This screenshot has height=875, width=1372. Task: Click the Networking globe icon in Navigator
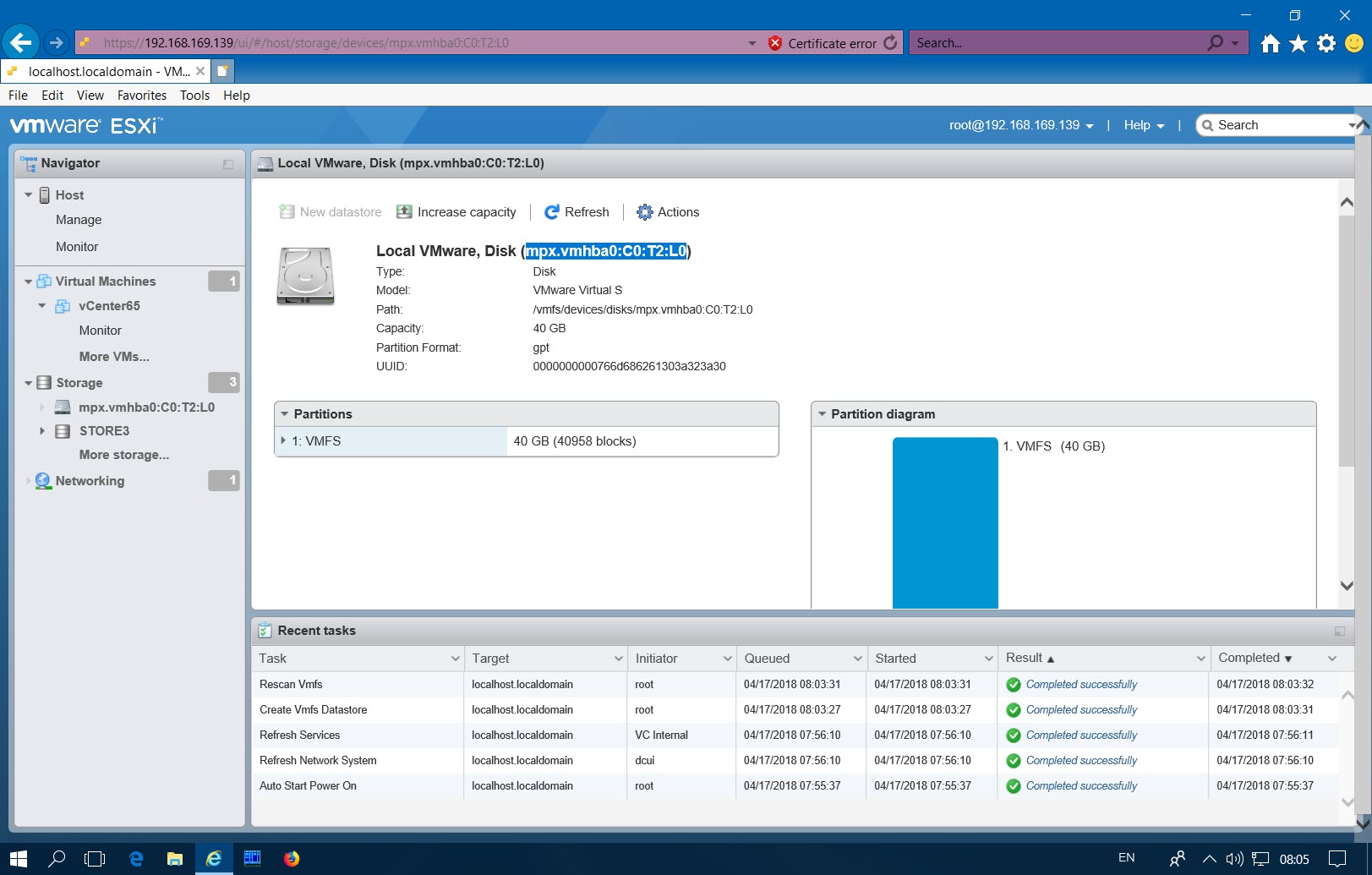[x=43, y=481]
